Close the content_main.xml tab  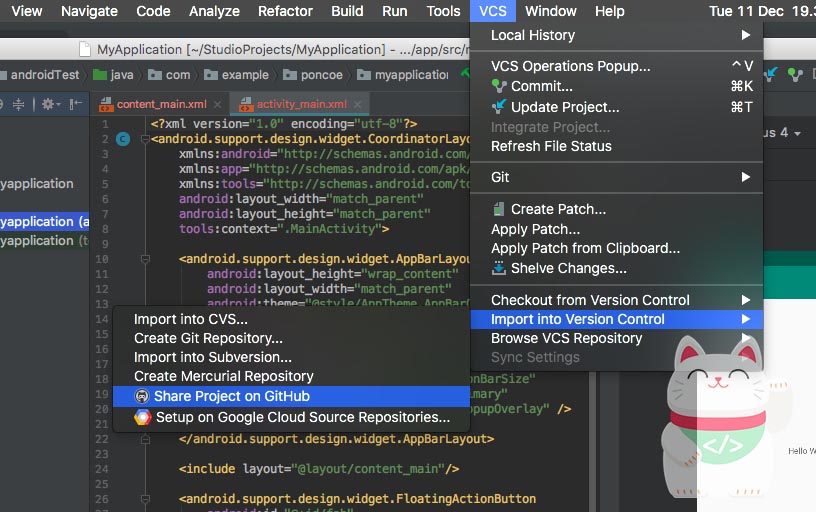(x=218, y=105)
